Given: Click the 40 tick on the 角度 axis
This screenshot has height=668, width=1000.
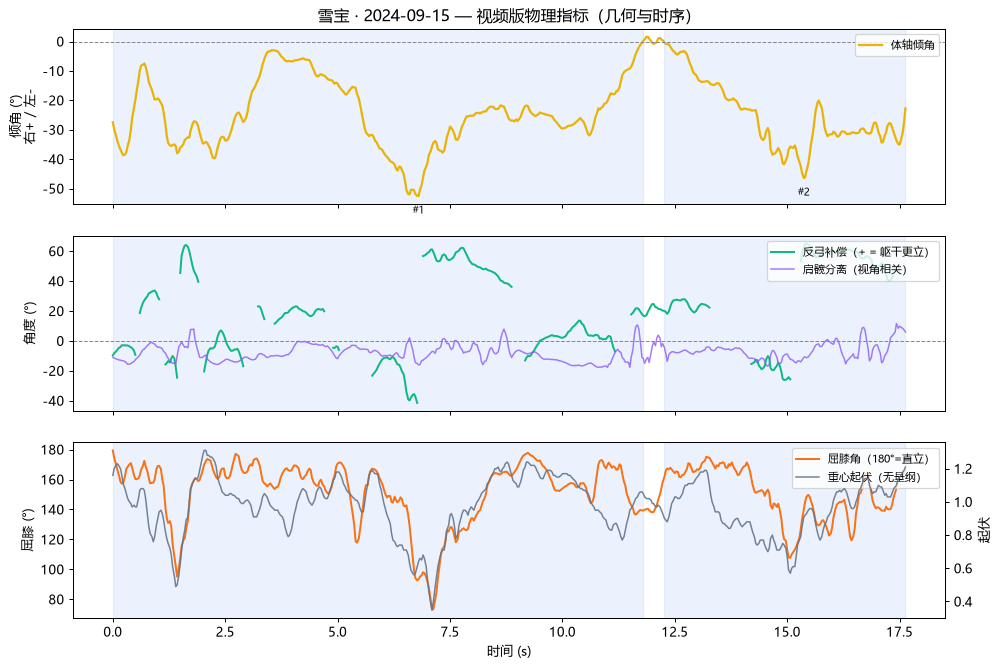Looking at the screenshot, I should (x=57, y=281).
